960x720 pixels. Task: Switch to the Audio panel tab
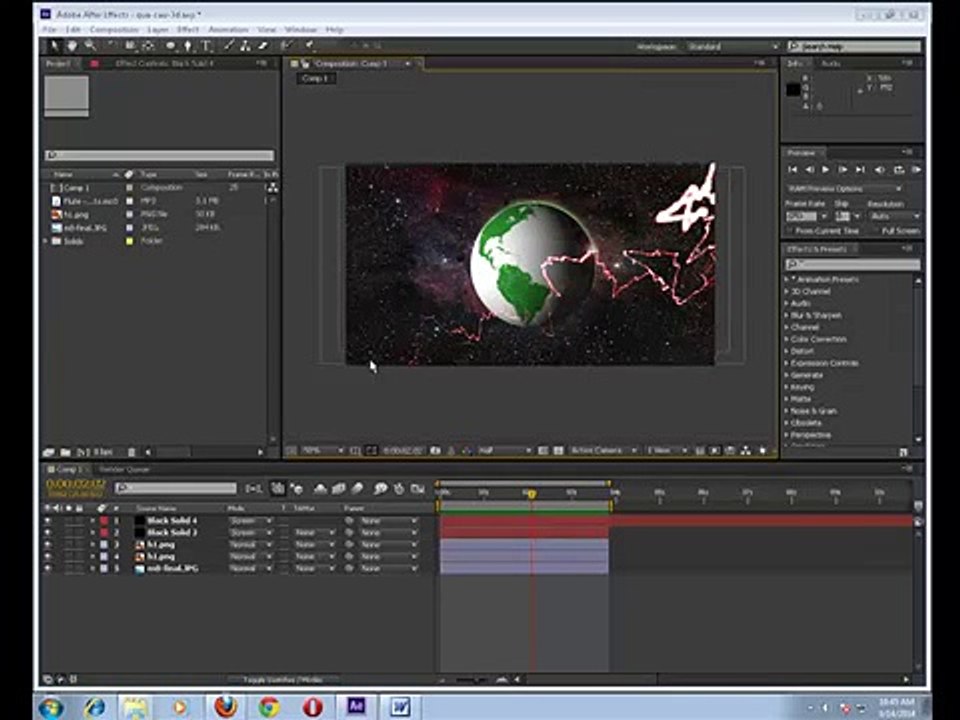pos(830,63)
